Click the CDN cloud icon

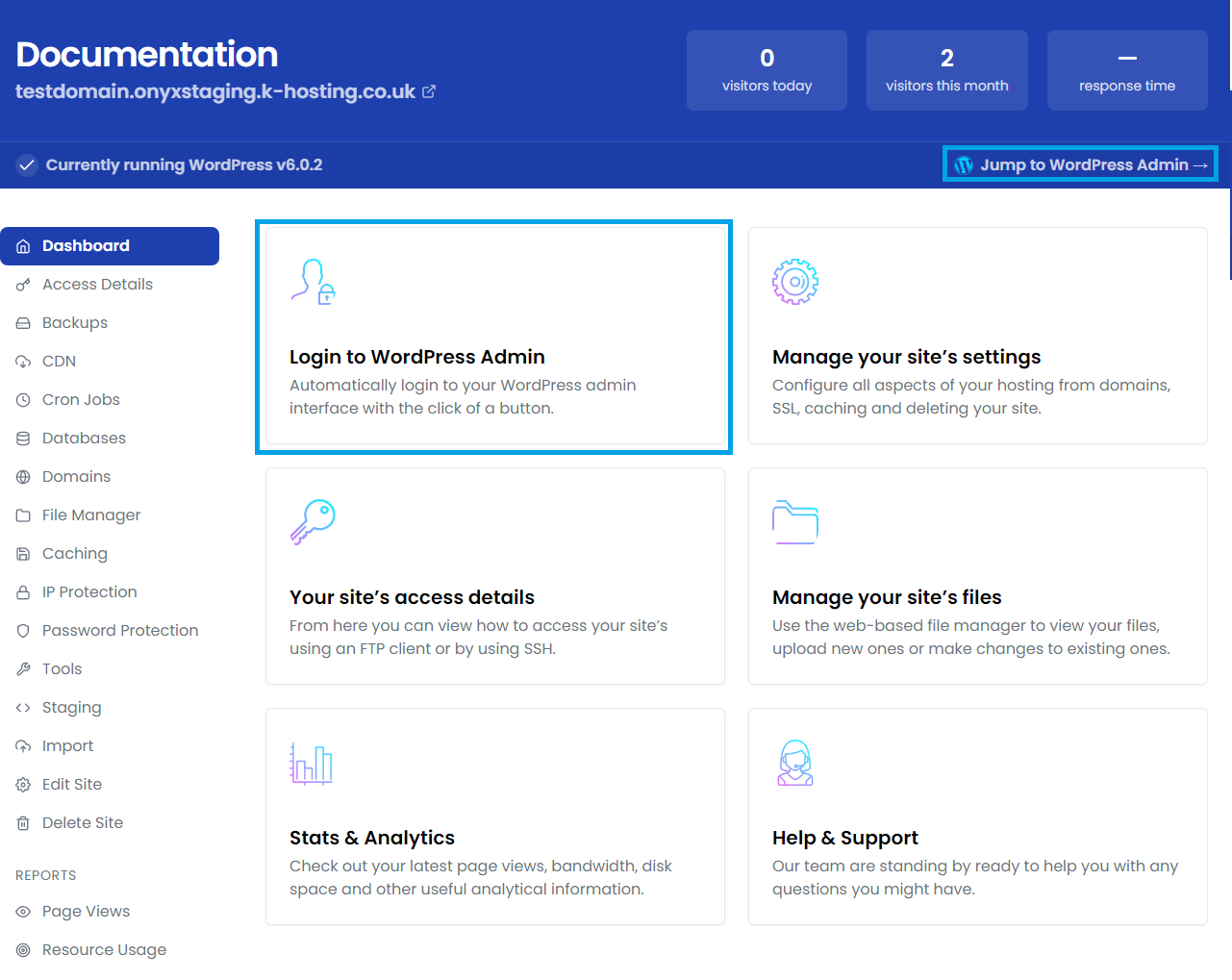click(23, 362)
